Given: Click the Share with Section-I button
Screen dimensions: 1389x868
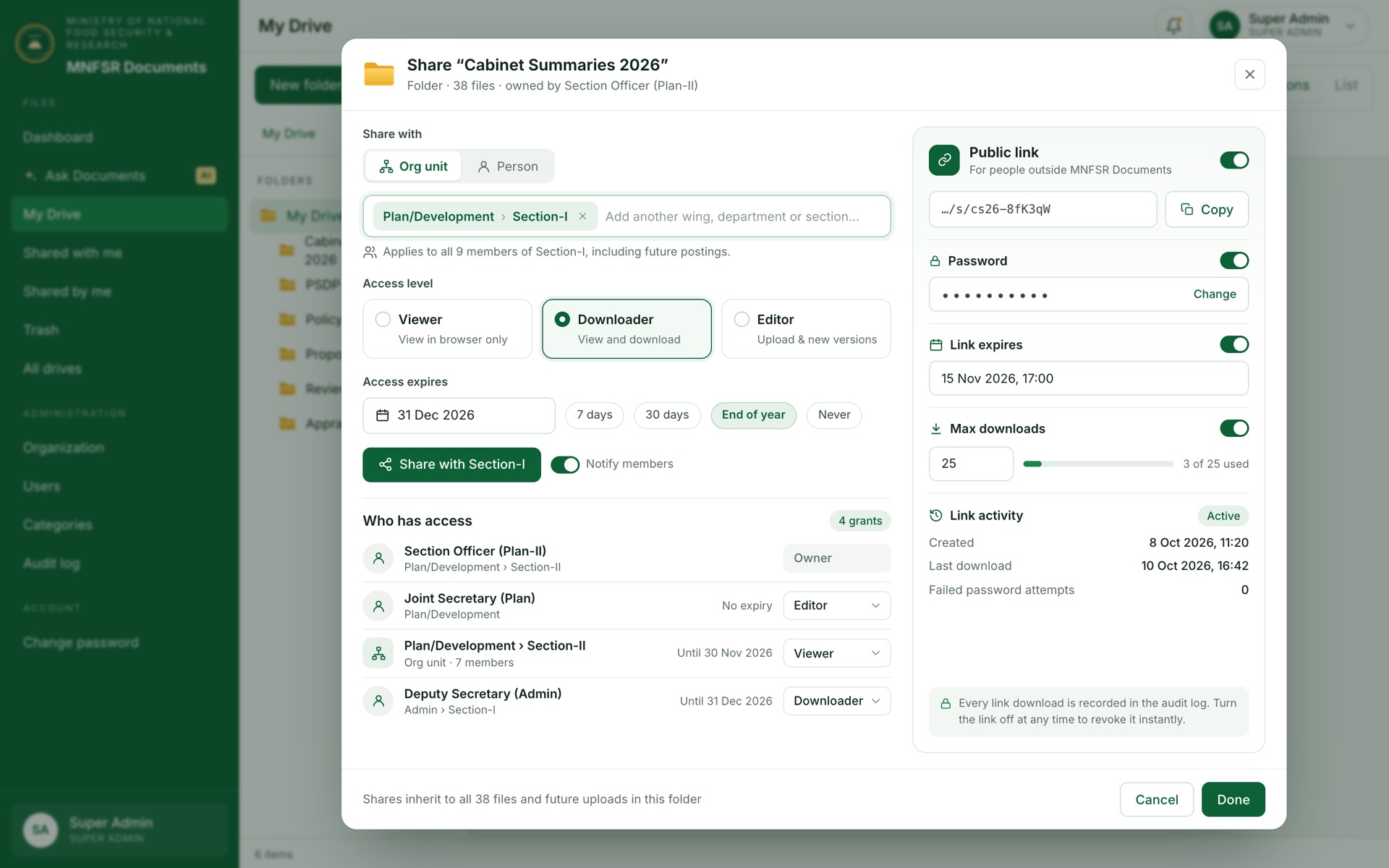Looking at the screenshot, I should (x=451, y=464).
